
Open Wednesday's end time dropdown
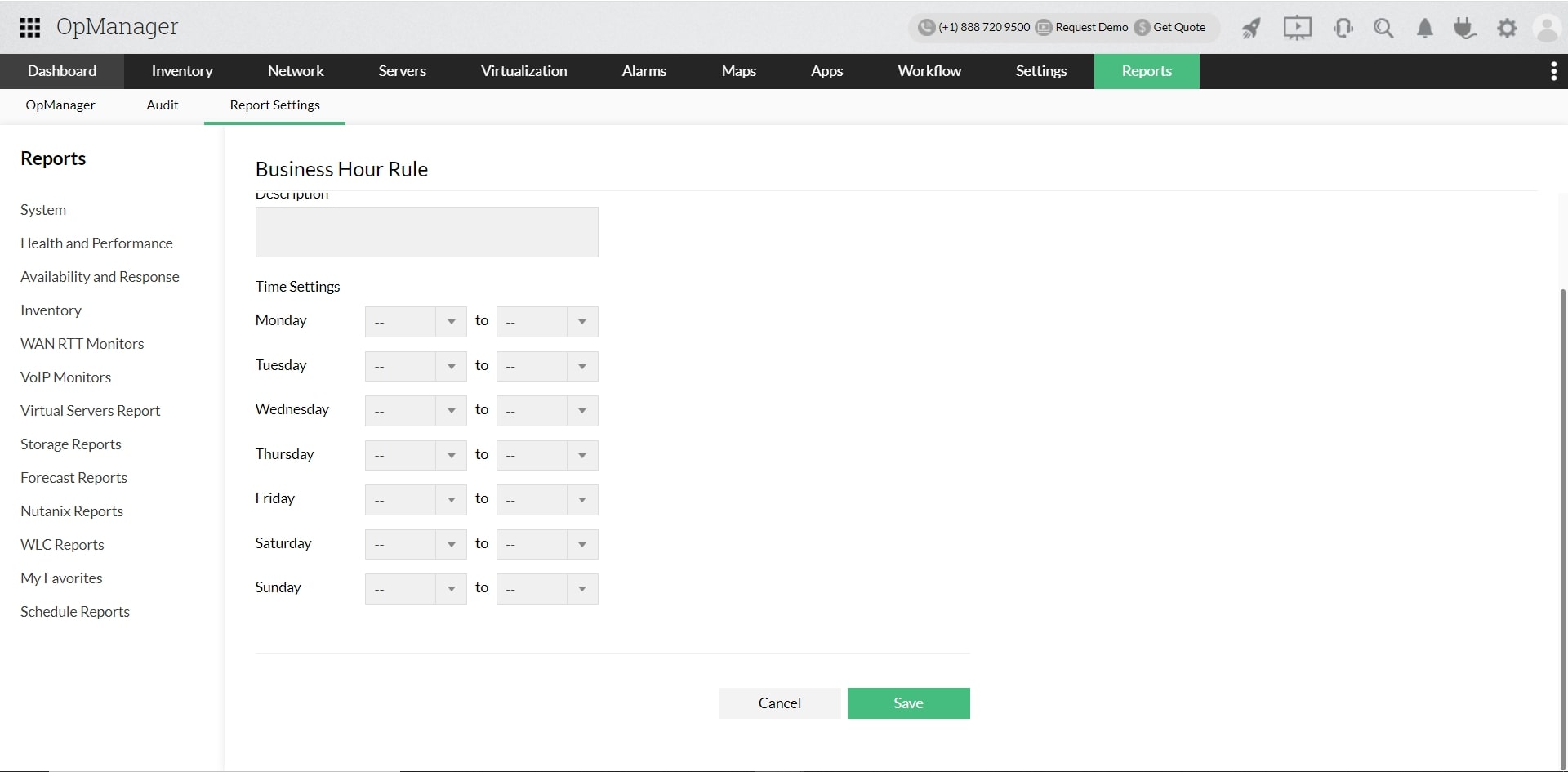pyautogui.click(x=546, y=410)
